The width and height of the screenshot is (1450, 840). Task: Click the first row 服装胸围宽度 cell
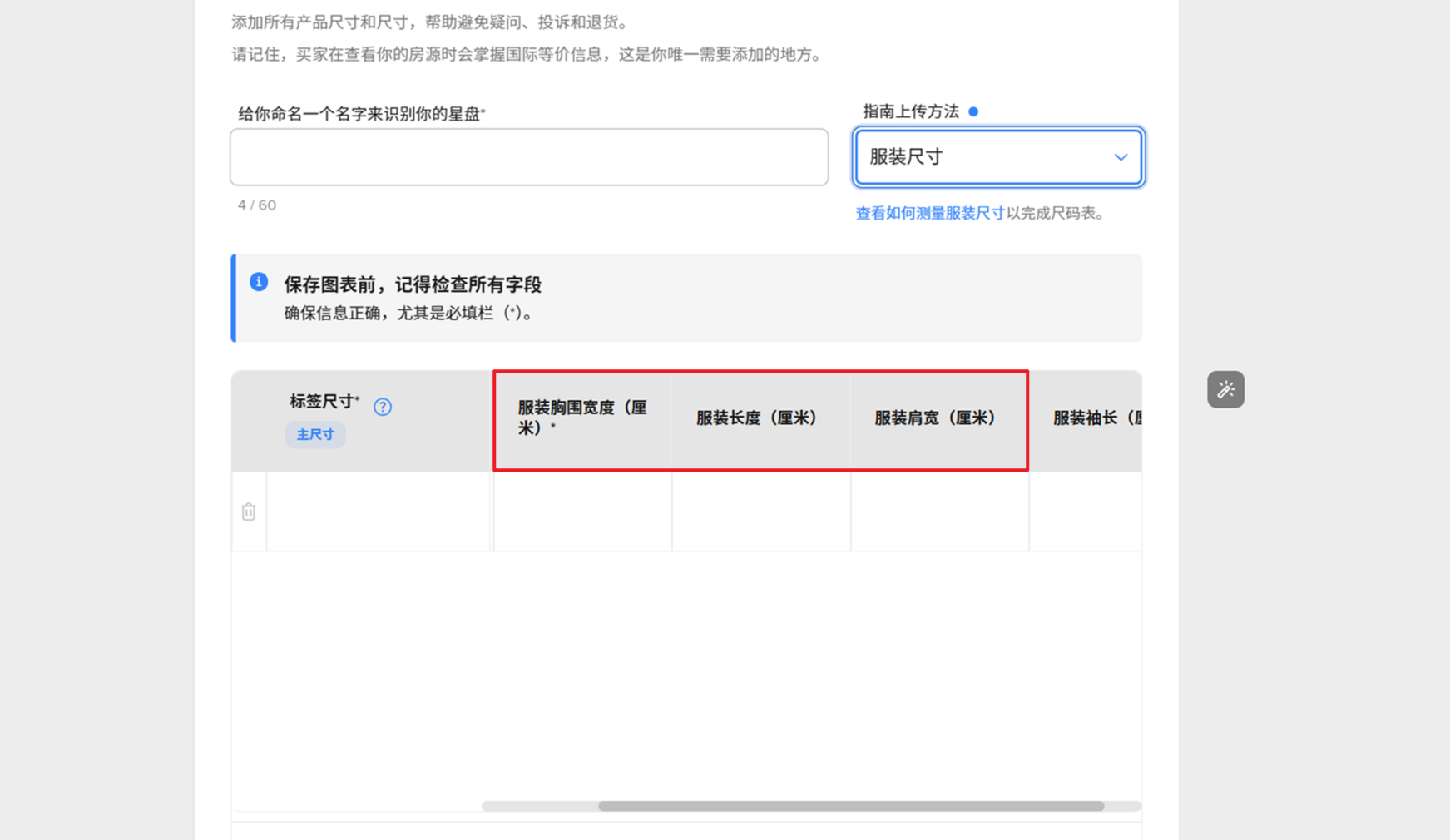click(x=582, y=511)
